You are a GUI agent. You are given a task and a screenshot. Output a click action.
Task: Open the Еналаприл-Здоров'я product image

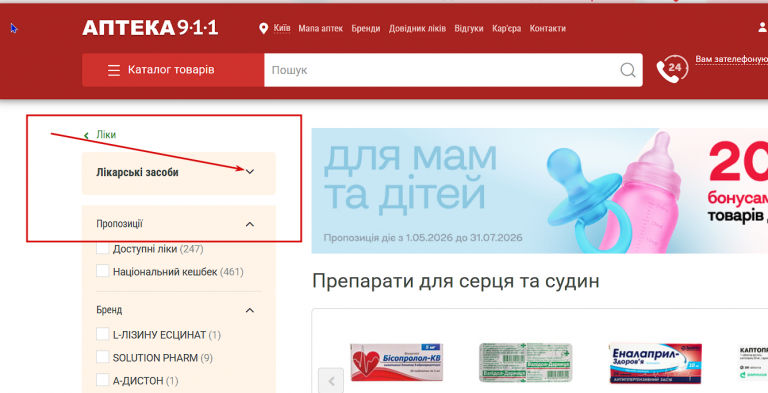(x=655, y=363)
